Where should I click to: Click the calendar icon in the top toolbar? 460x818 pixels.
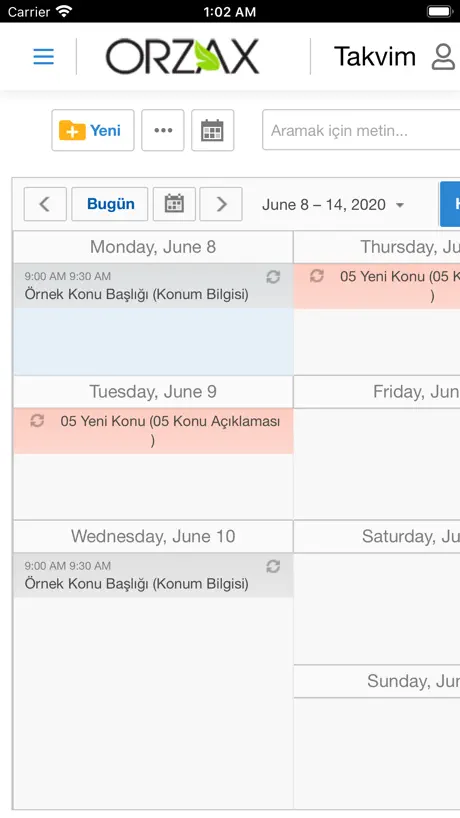(212, 130)
